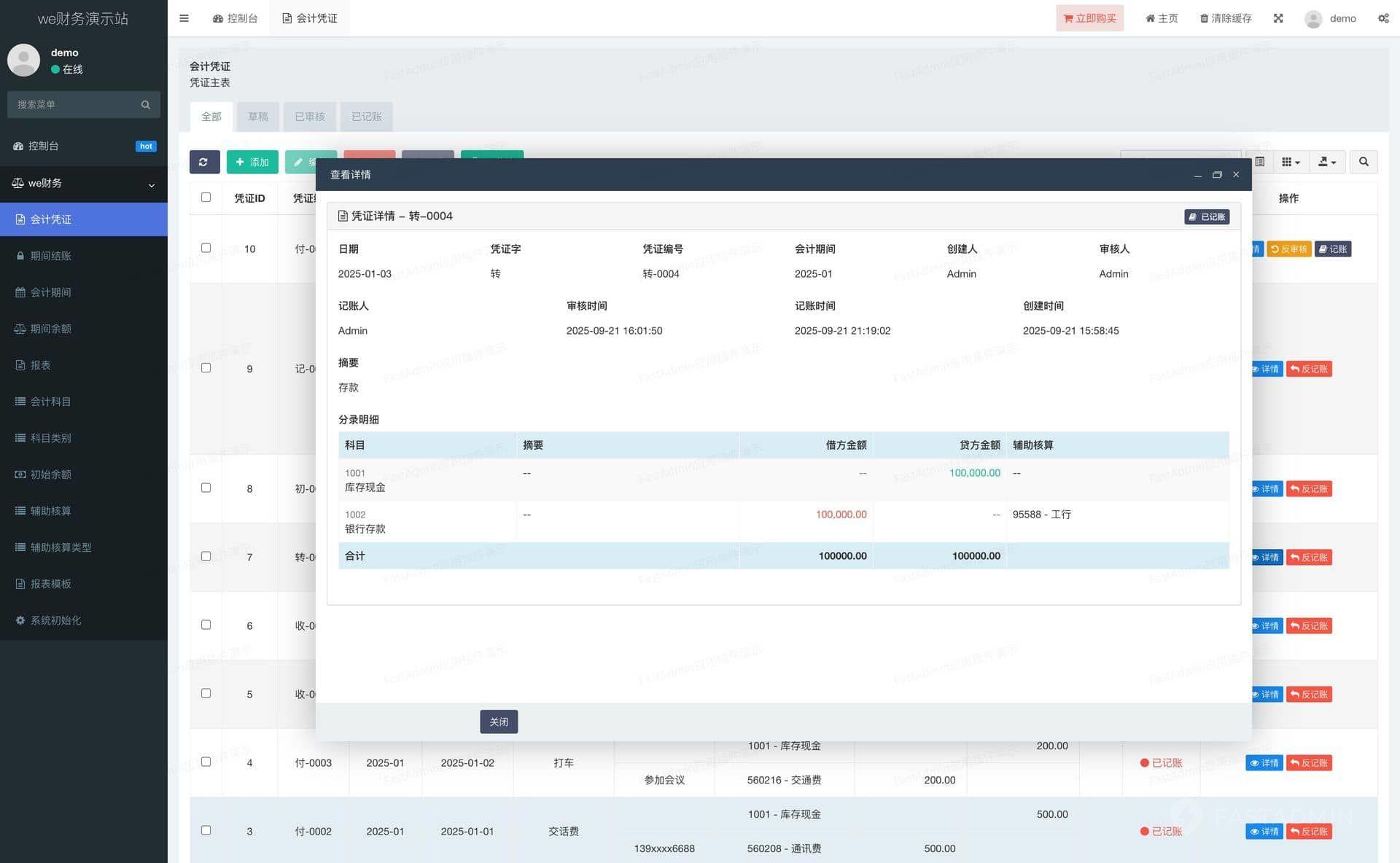Click the 清除缓存 trash link
Image resolution: width=1400 pixels, height=863 pixels.
(1226, 18)
